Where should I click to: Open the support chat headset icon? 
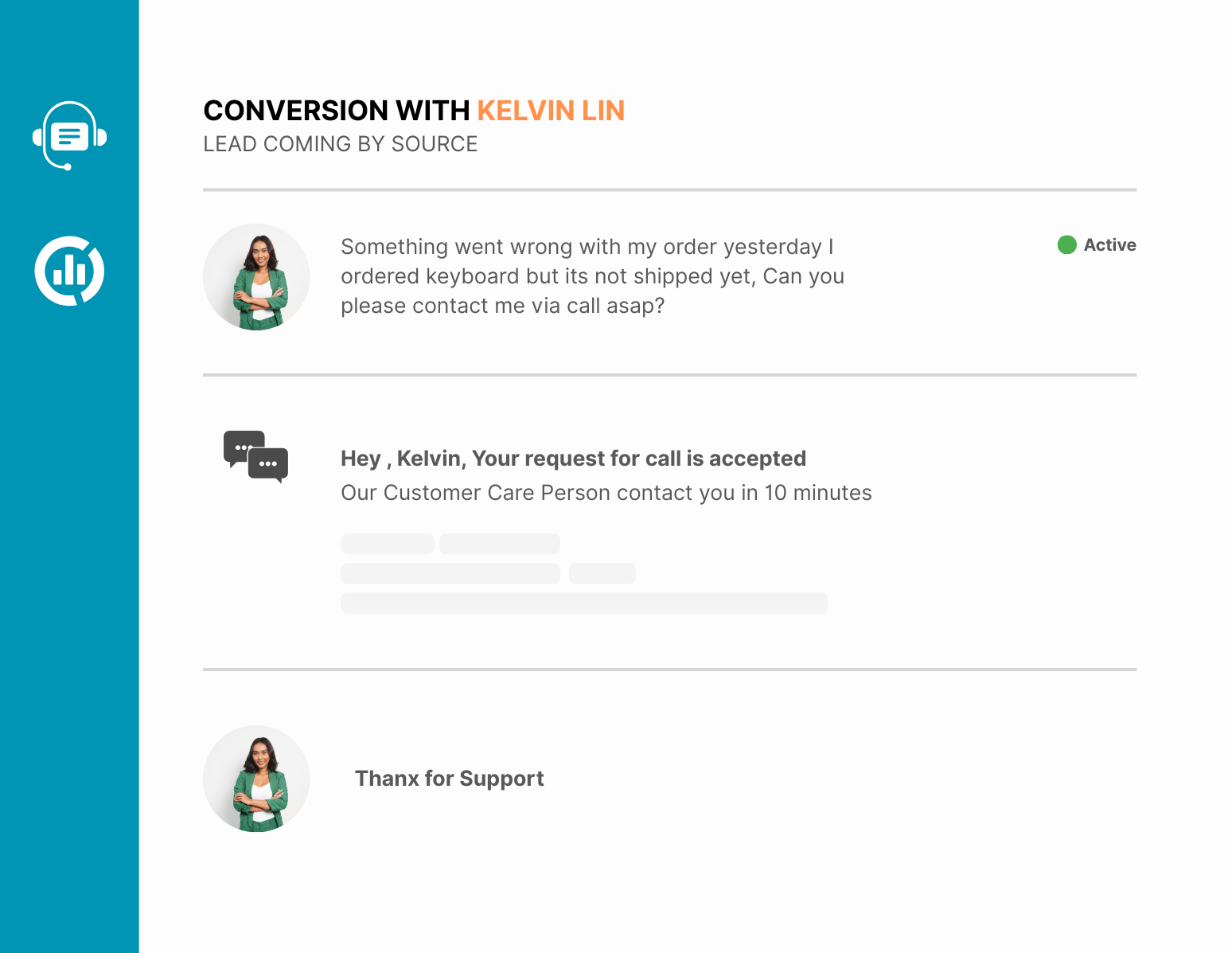click(69, 135)
